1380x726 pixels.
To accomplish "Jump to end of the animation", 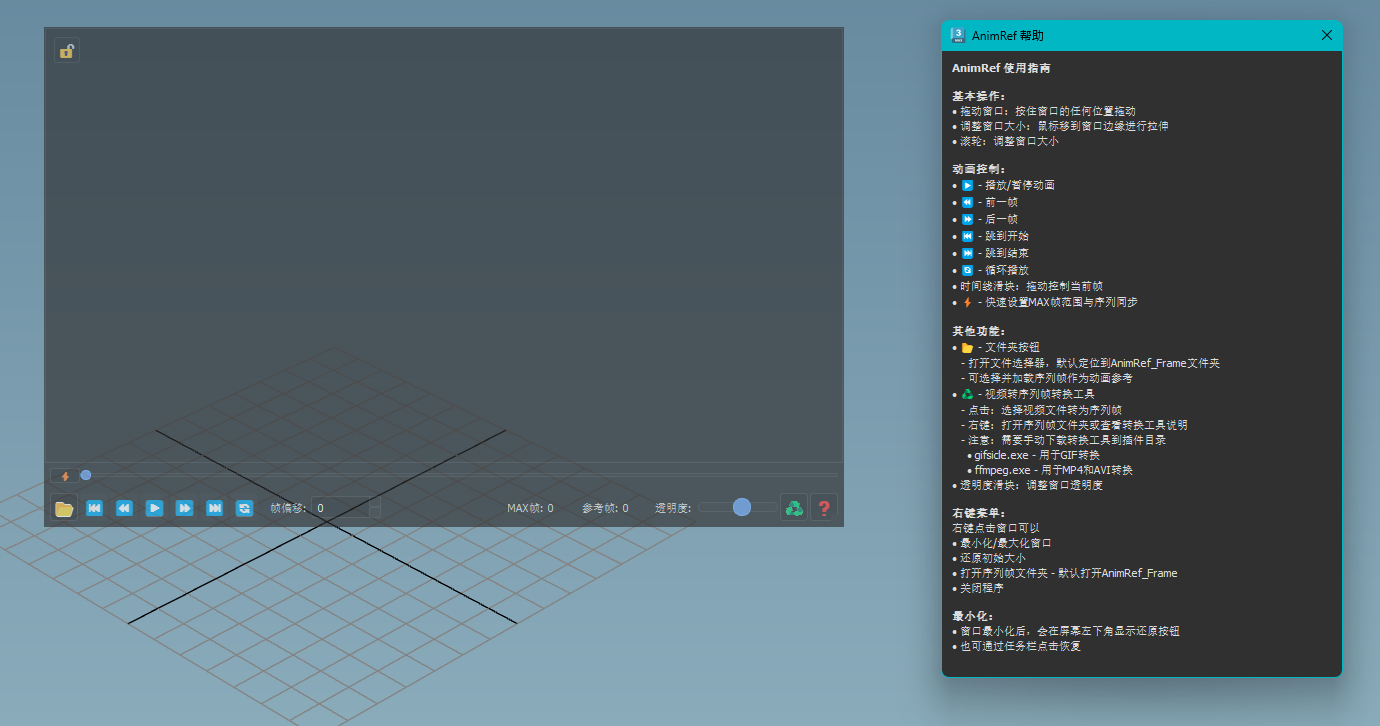I will [x=214, y=508].
